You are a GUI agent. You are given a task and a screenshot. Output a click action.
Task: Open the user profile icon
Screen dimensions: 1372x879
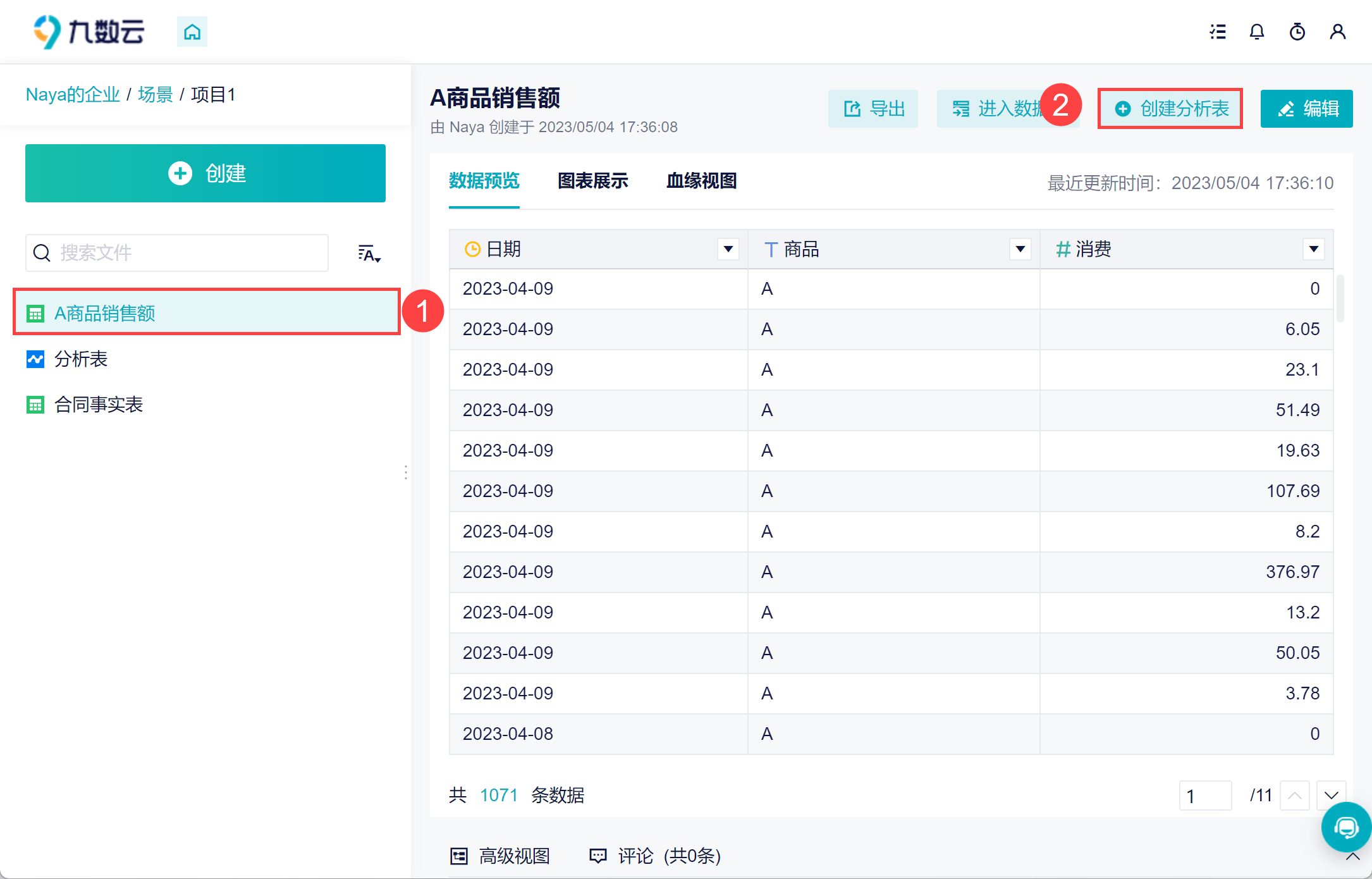click(x=1337, y=32)
